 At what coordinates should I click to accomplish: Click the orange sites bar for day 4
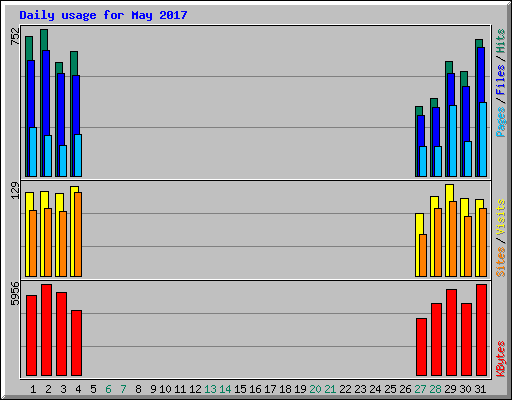(x=78, y=234)
